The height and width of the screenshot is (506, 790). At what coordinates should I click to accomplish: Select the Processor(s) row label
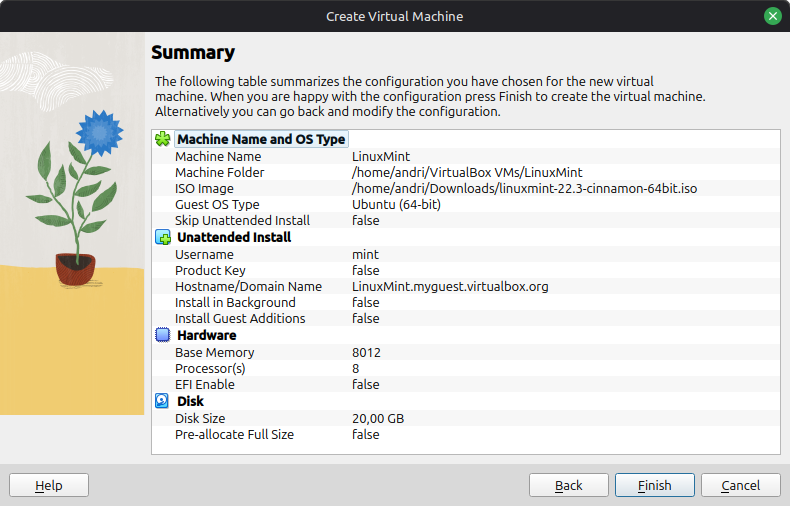pyautogui.click(x=210, y=368)
